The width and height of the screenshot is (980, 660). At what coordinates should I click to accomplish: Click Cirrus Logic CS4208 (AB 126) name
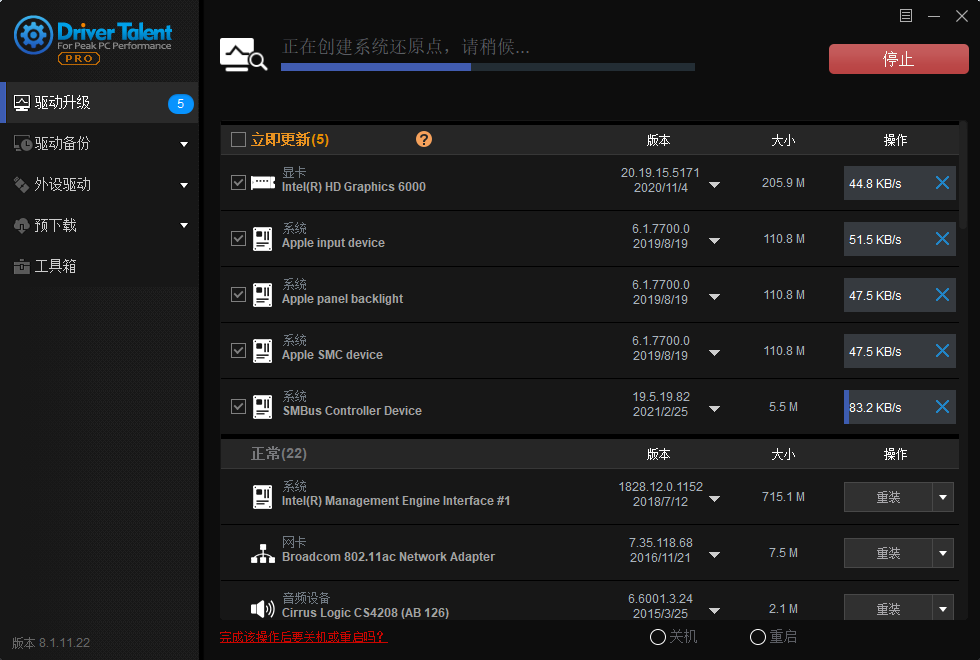365,612
